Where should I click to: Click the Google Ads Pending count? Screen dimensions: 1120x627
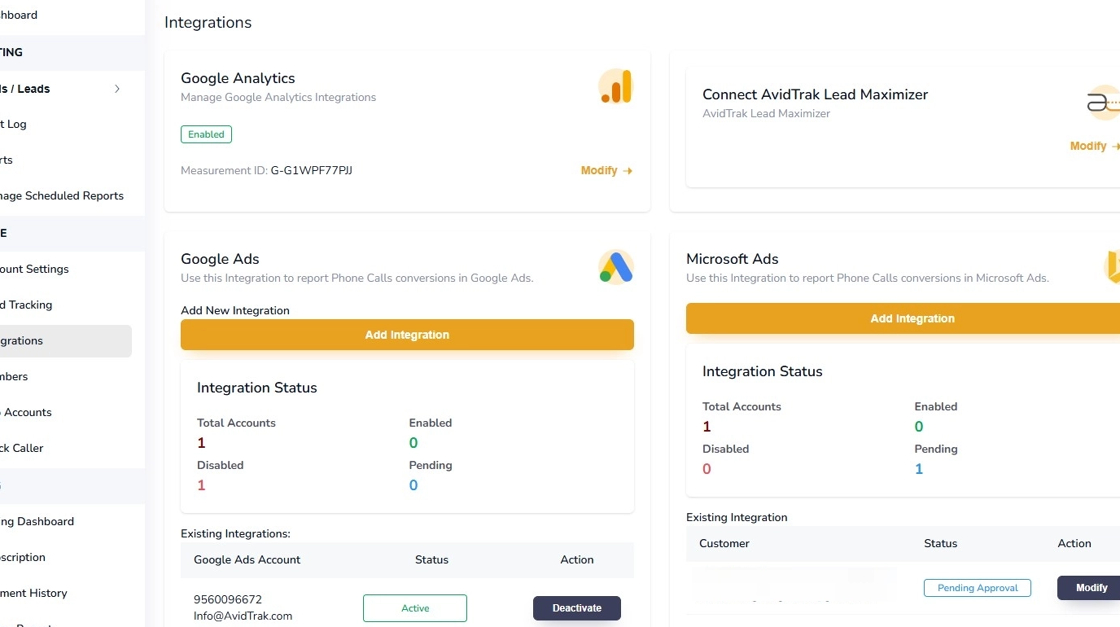click(414, 486)
